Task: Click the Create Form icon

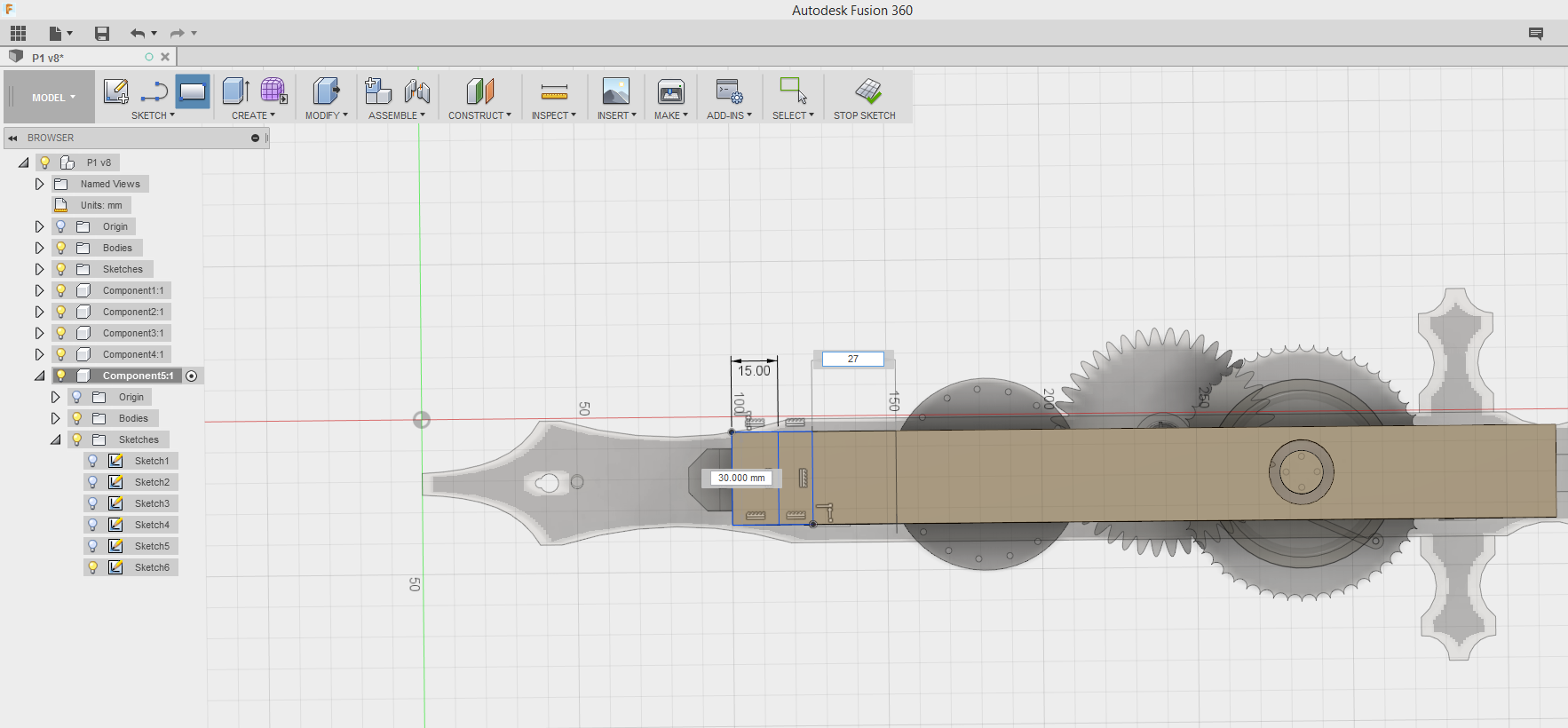Action: pos(273,91)
